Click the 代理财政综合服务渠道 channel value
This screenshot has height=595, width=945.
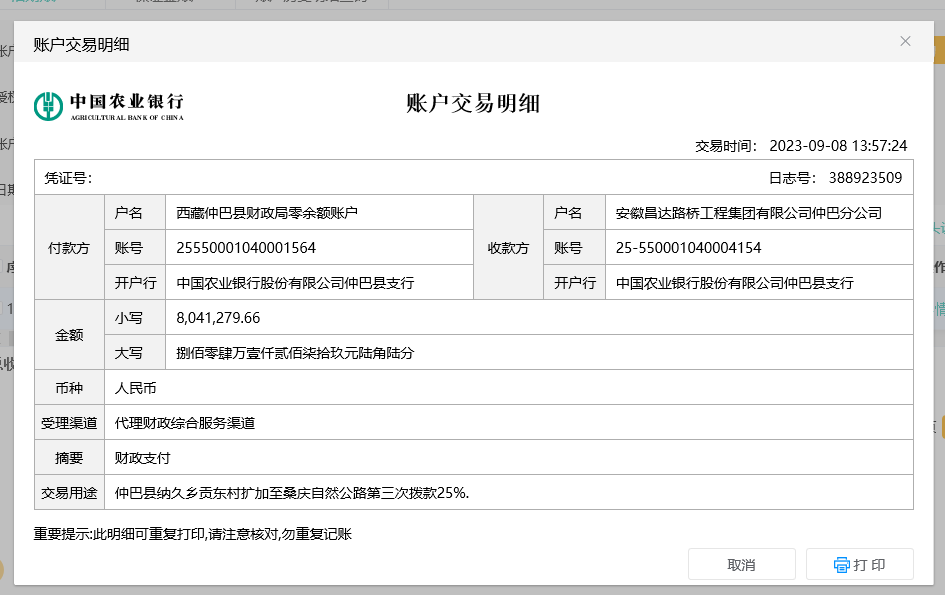(185, 423)
